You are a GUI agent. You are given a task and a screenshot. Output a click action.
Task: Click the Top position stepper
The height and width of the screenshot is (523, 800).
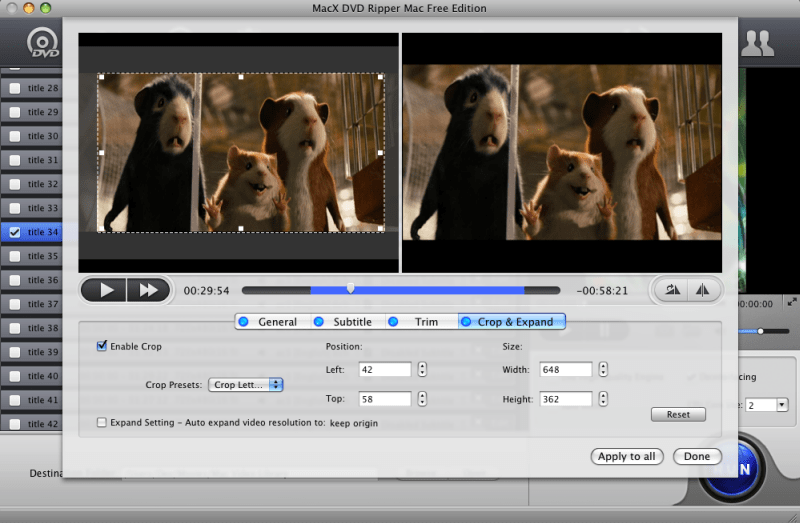coord(422,399)
